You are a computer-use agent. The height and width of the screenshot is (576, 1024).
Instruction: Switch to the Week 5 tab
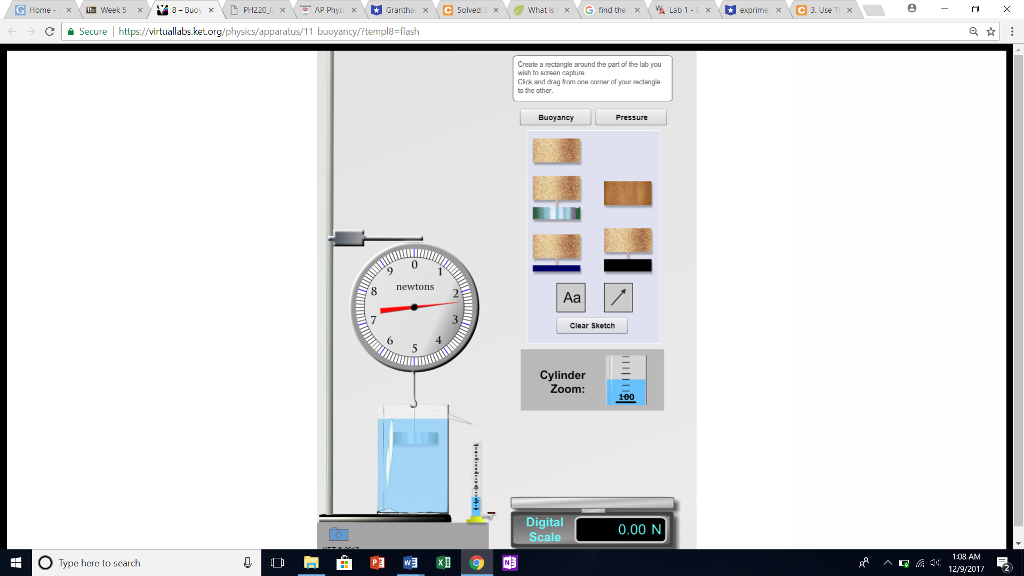click(x=114, y=10)
